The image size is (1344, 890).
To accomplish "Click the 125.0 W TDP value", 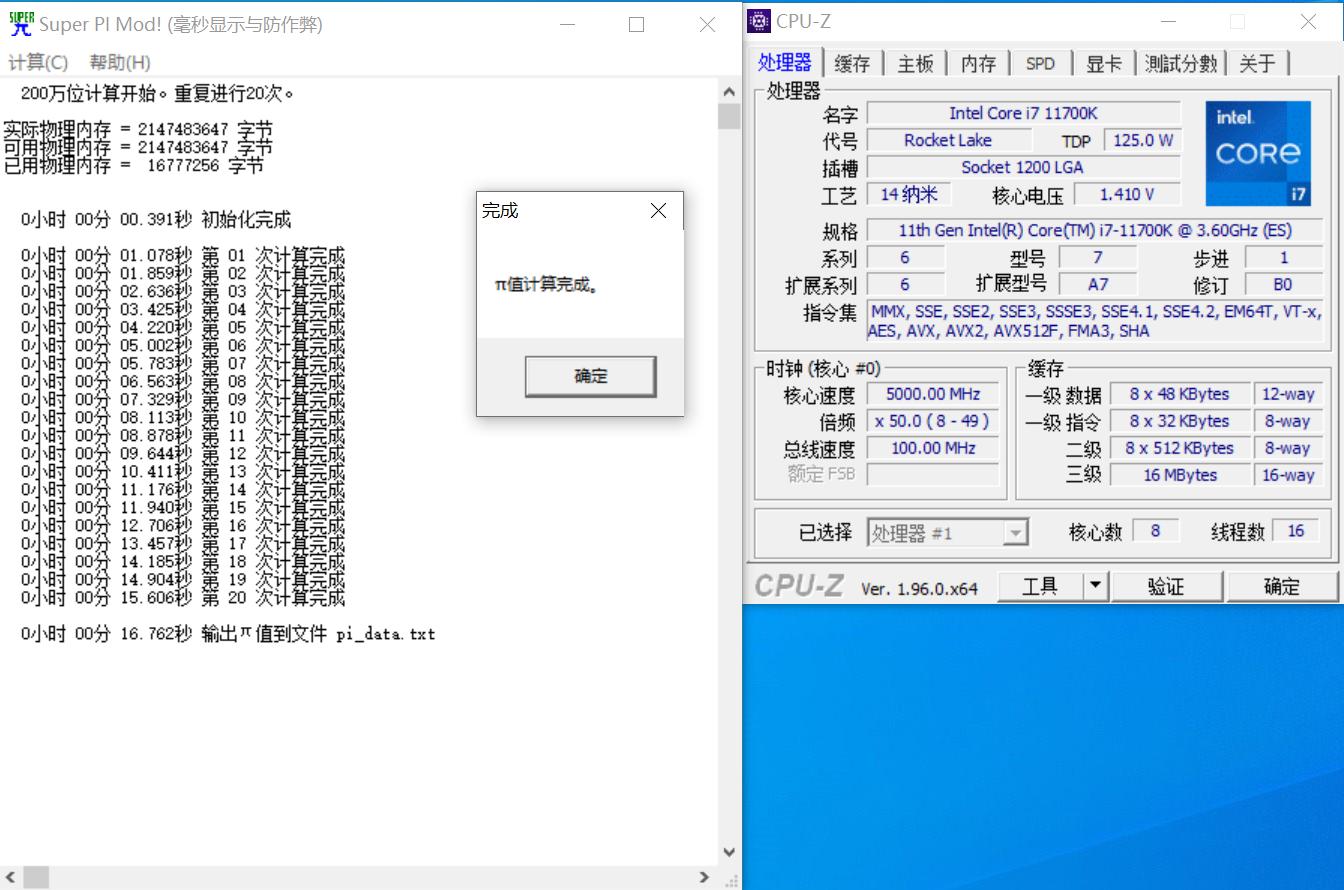I will point(1142,140).
